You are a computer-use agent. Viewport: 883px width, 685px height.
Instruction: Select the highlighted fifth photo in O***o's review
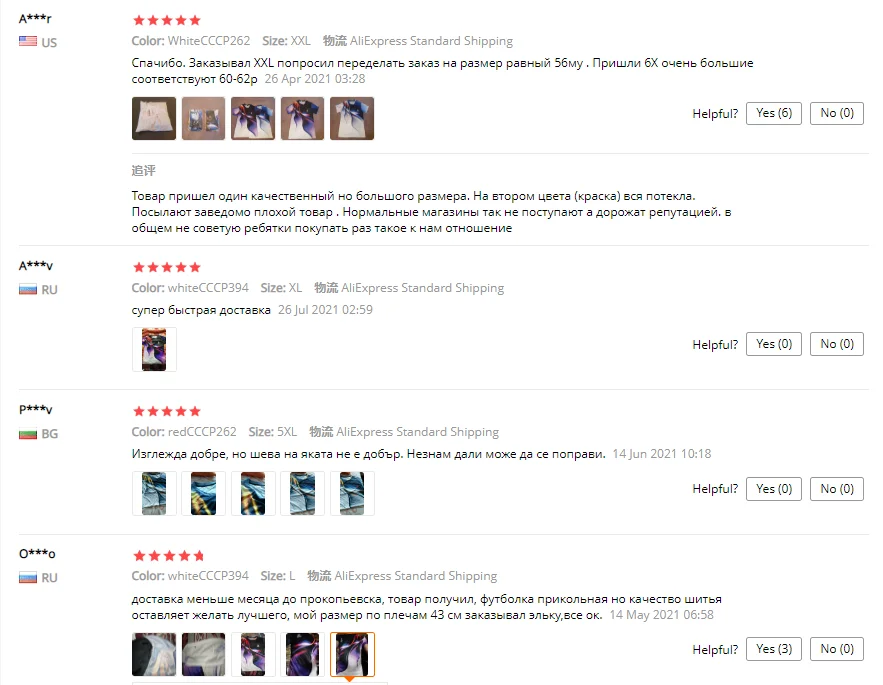[x=352, y=654]
